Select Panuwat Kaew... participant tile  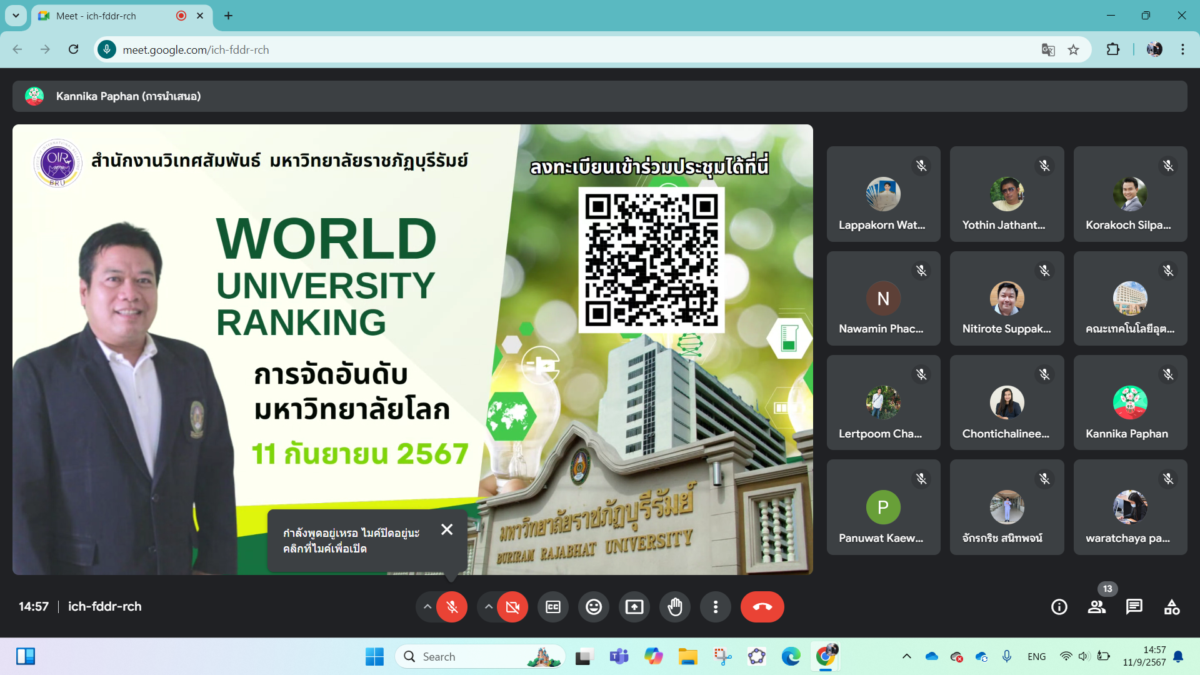pos(883,507)
